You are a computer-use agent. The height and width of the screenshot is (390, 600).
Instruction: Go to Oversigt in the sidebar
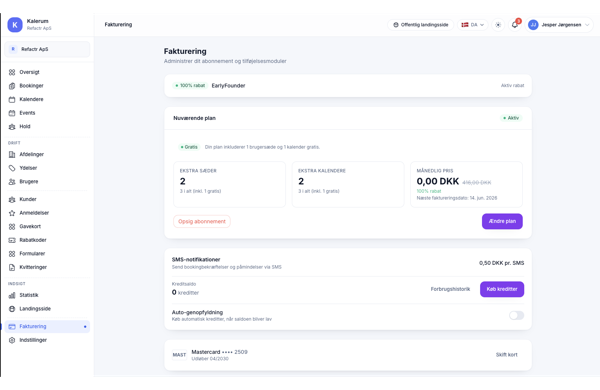(47, 72)
